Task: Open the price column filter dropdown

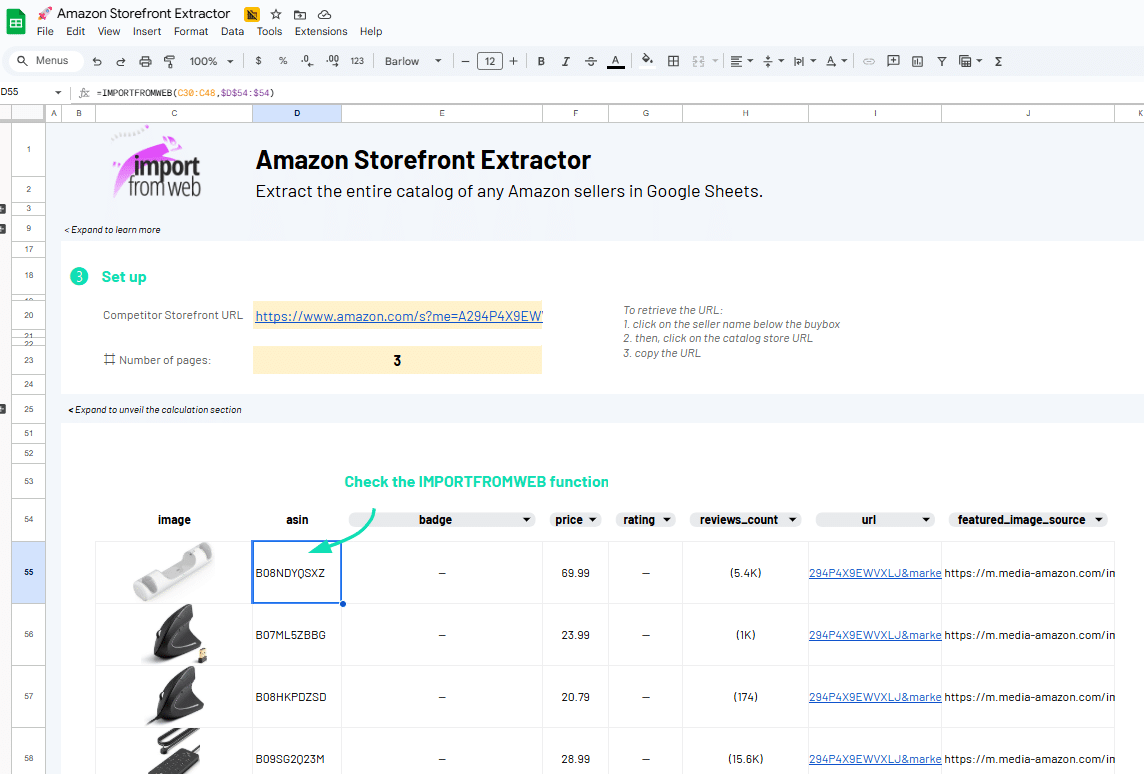Action: pyautogui.click(x=593, y=520)
